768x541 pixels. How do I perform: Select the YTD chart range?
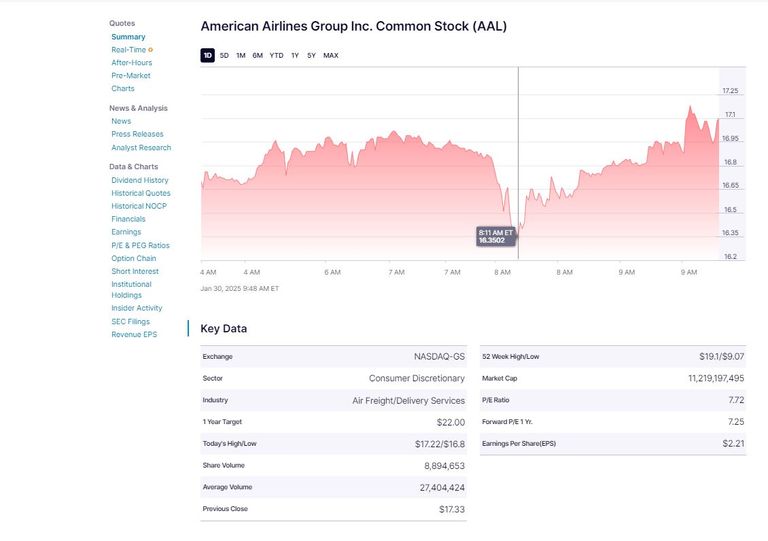coord(276,56)
